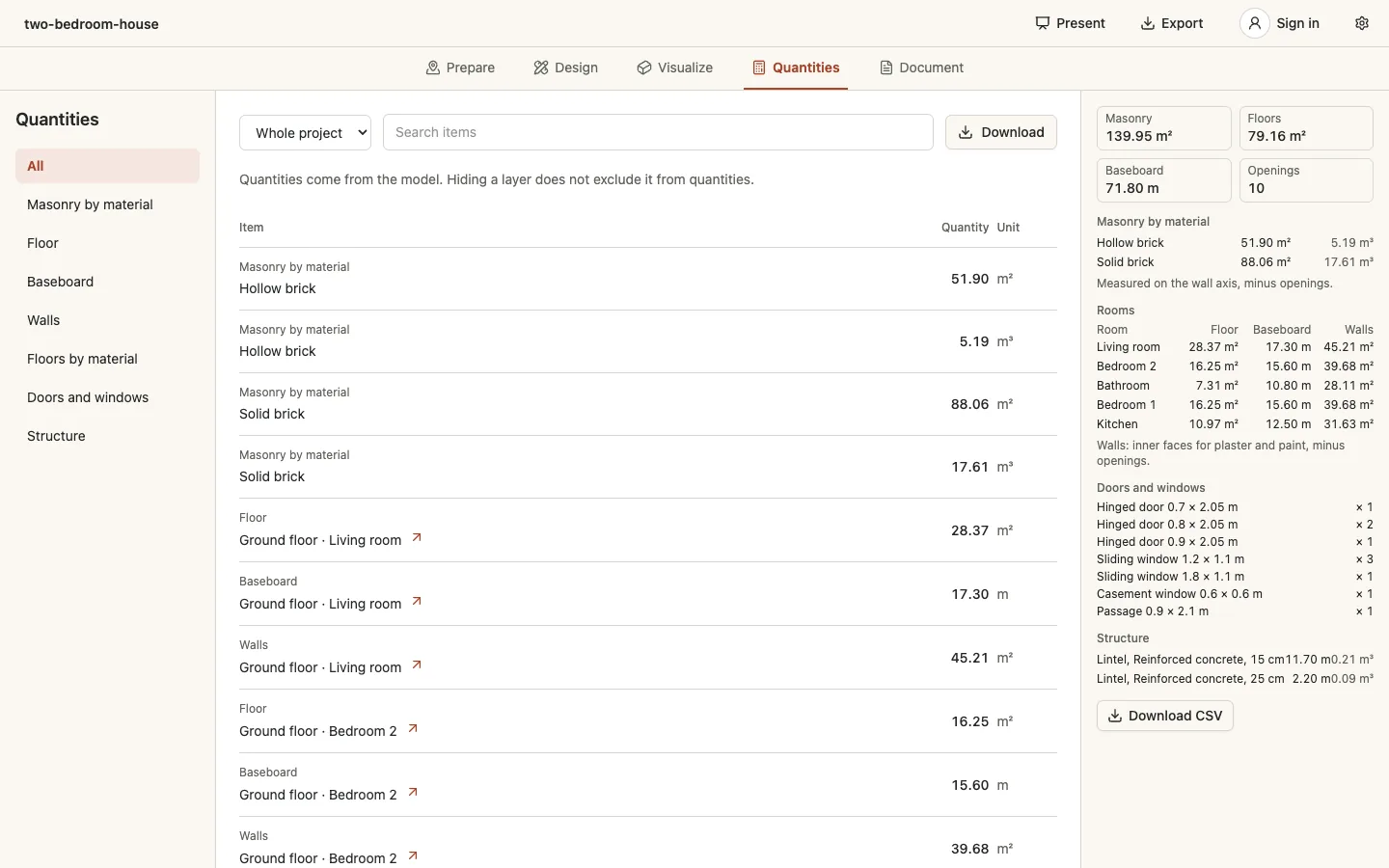Click the Baseboard 71.80 m summary card

[1164, 180]
